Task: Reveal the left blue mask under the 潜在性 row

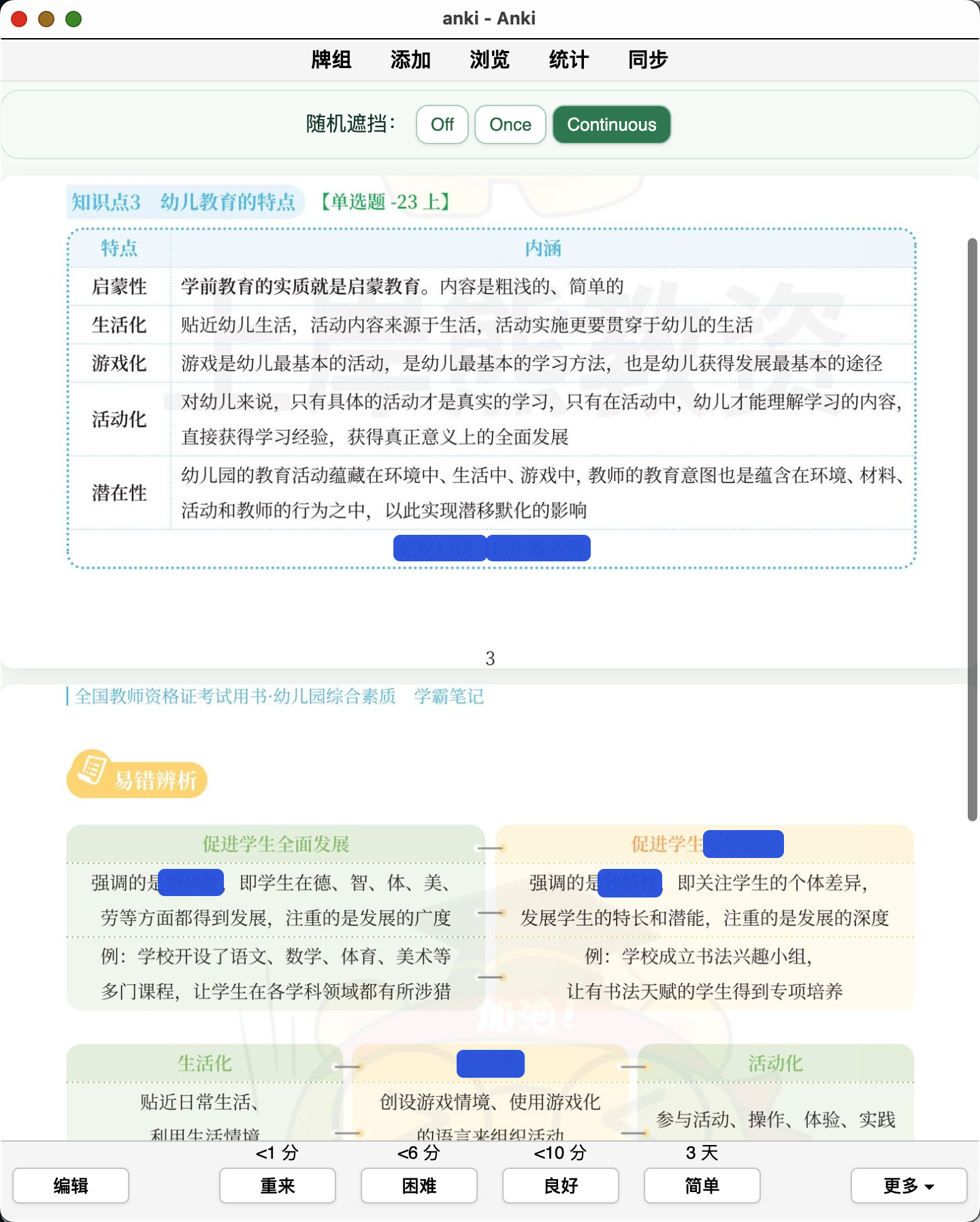Action: pyautogui.click(x=440, y=548)
